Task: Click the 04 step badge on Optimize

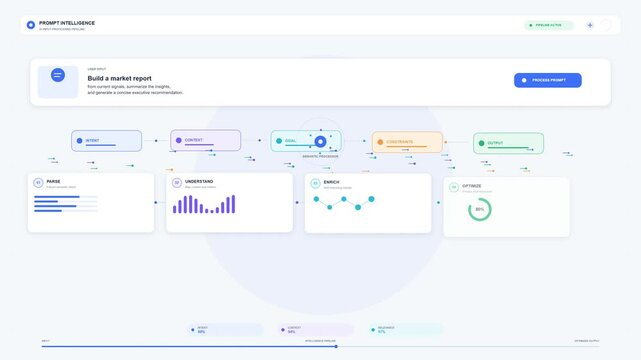Action: pyautogui.click(x=454, y=187)
